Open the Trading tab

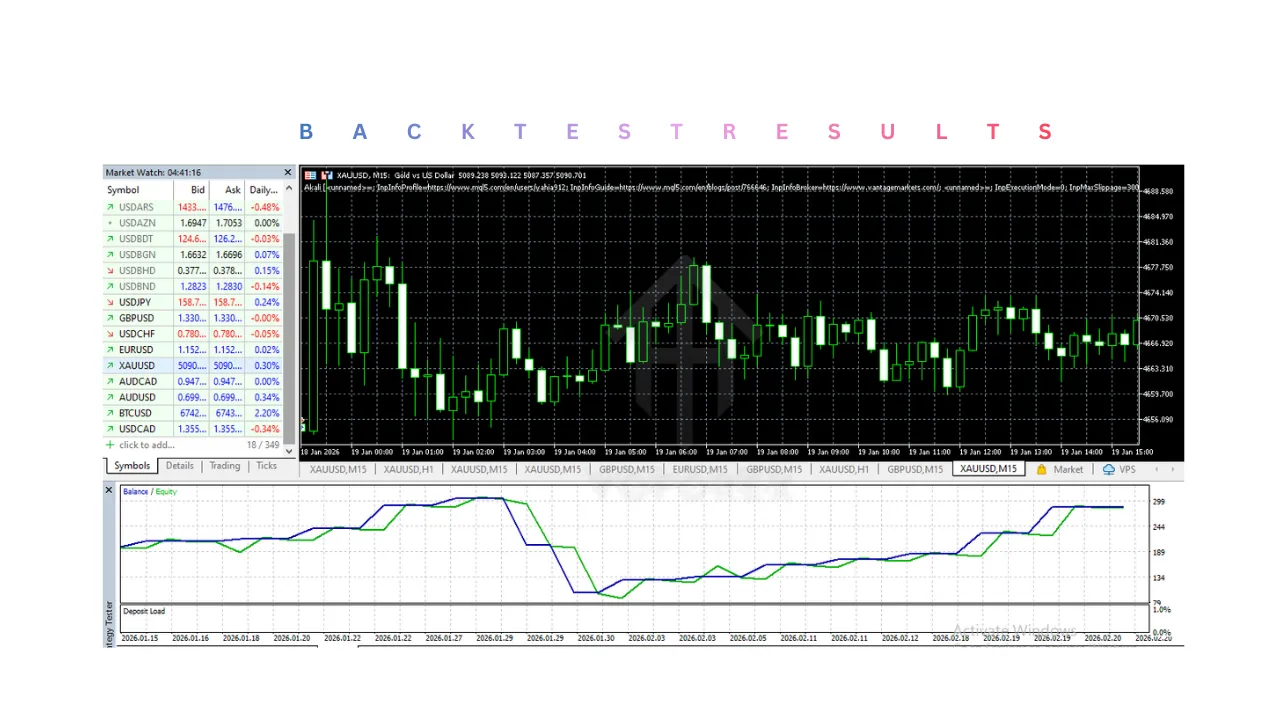225,466
